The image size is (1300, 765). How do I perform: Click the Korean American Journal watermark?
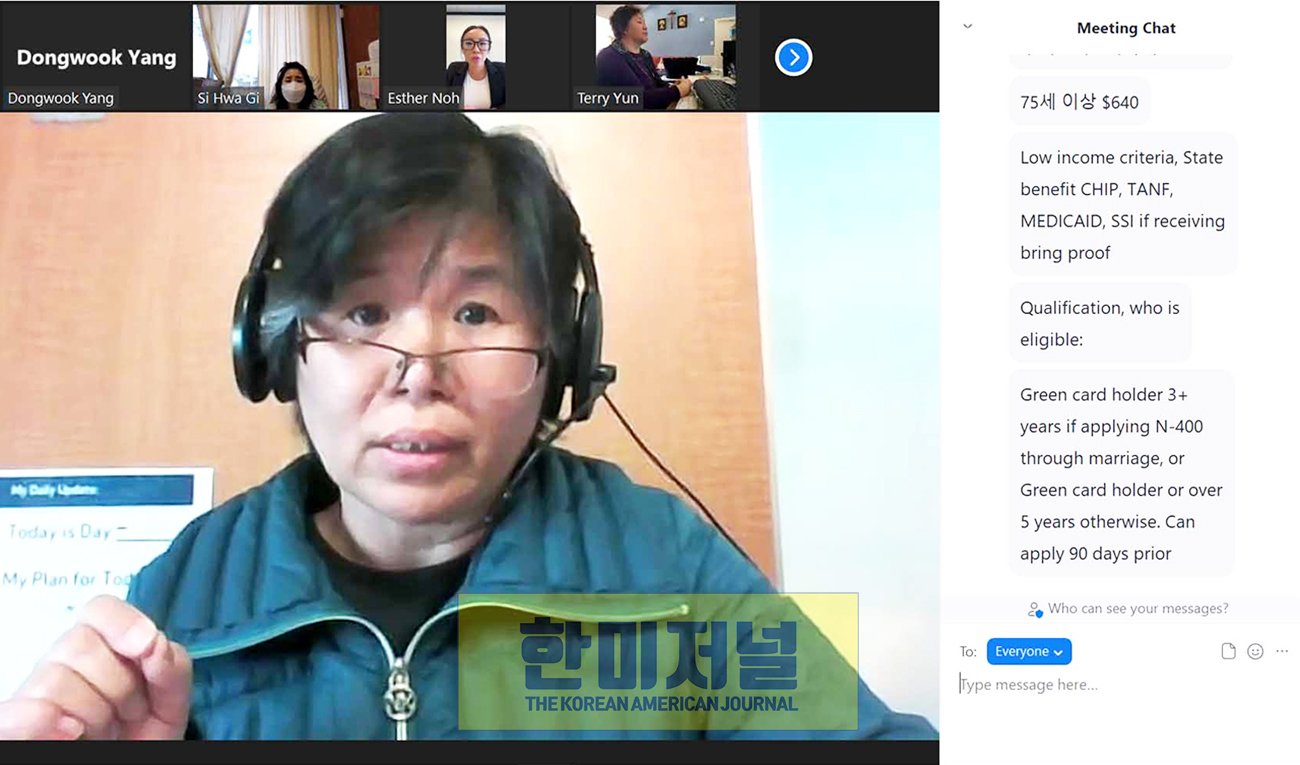(658, 662)
